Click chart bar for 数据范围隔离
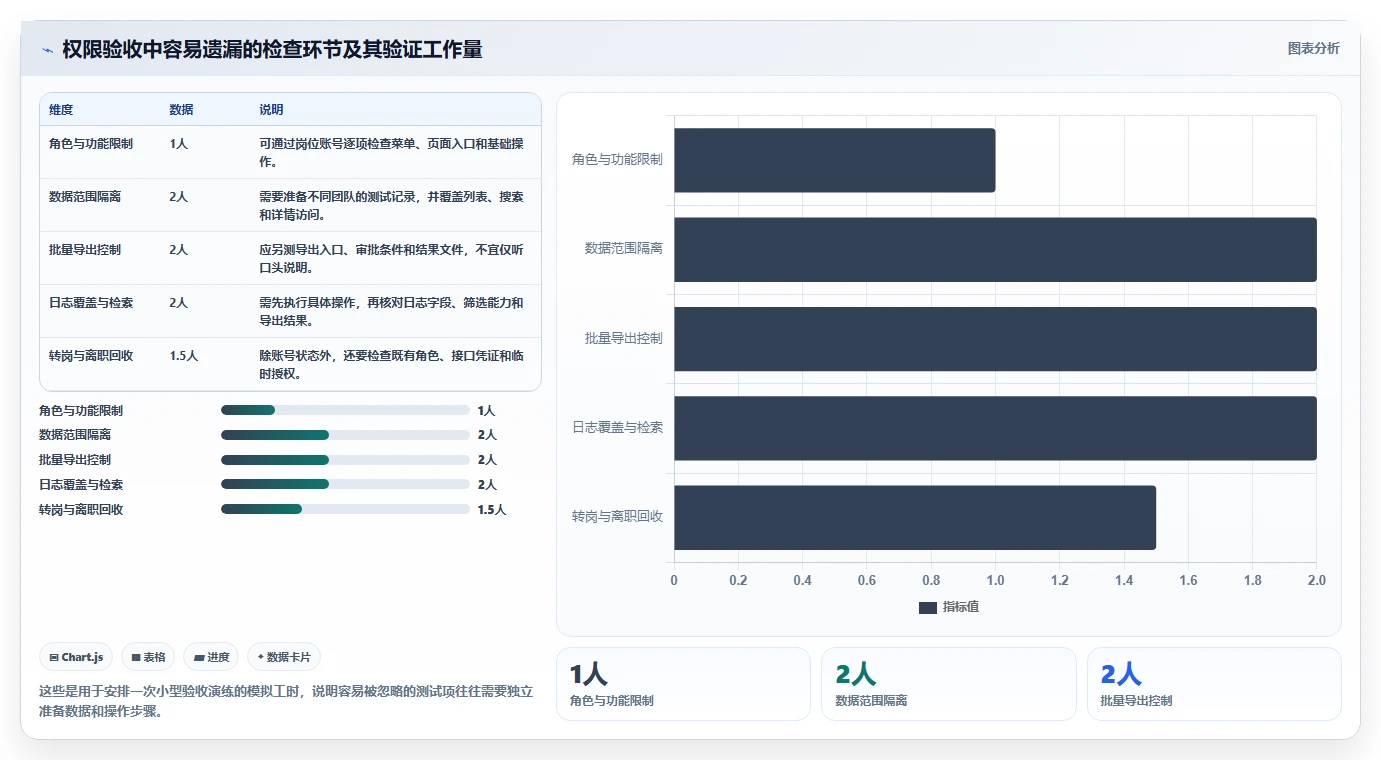The height and width of the screenshot is (760, 1381). 995,249
